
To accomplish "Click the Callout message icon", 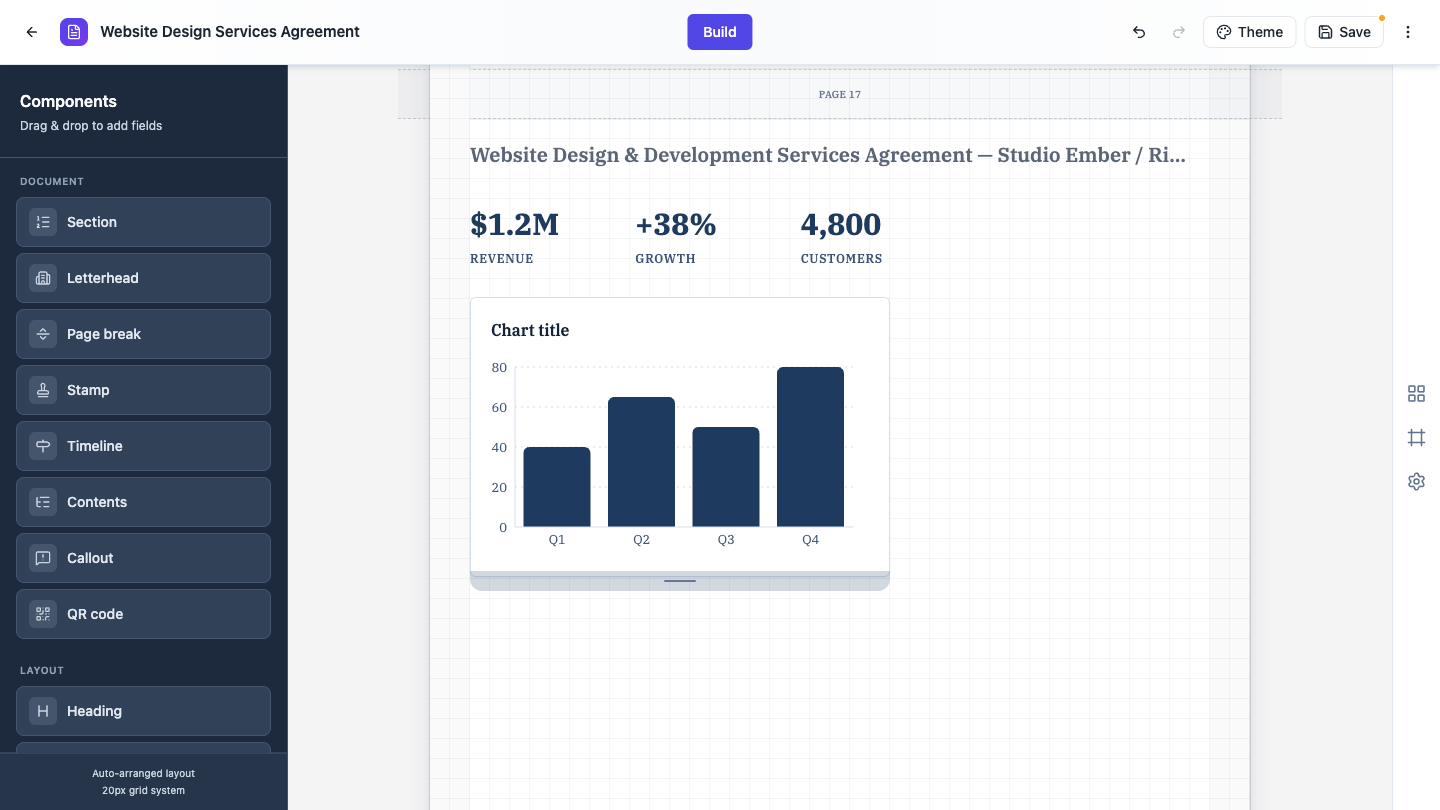I will (x=43, y=558).
